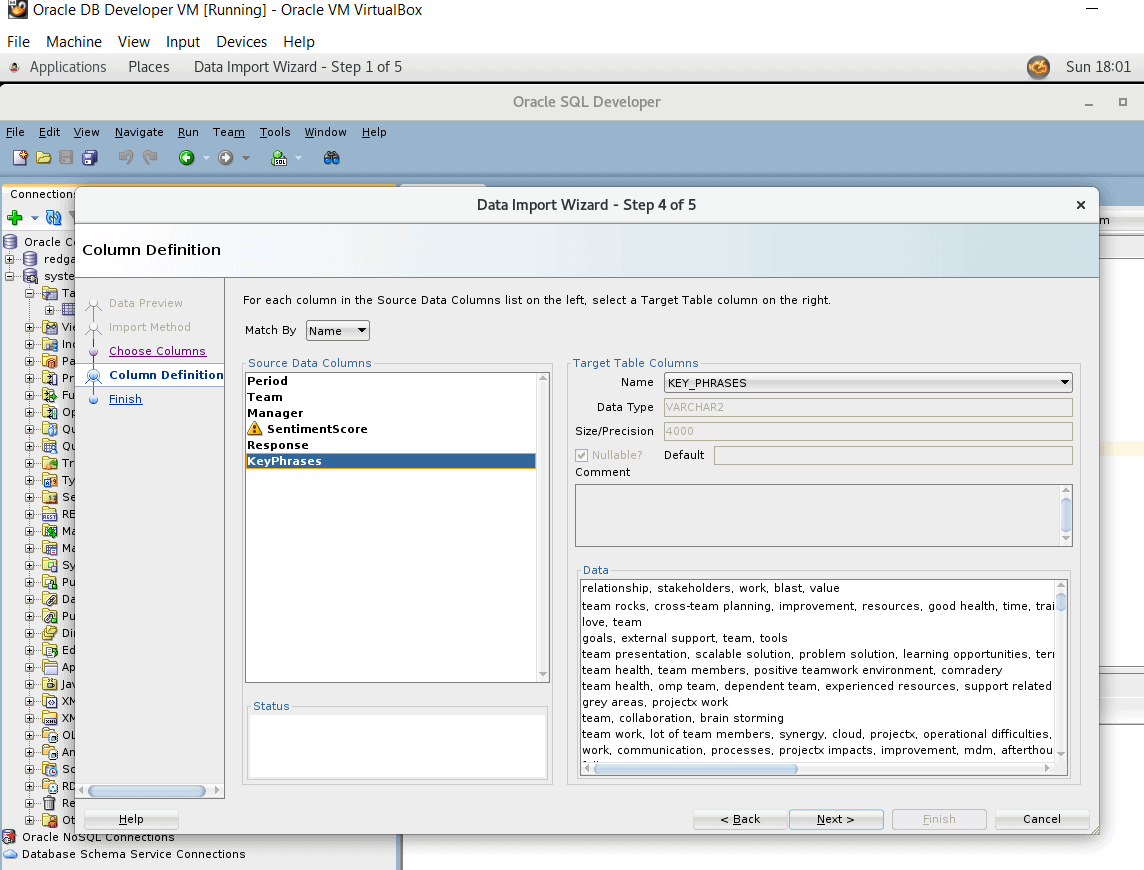
Task: Open the target Name KEY_PHRASES dropdown
Action: click(868, 382)
